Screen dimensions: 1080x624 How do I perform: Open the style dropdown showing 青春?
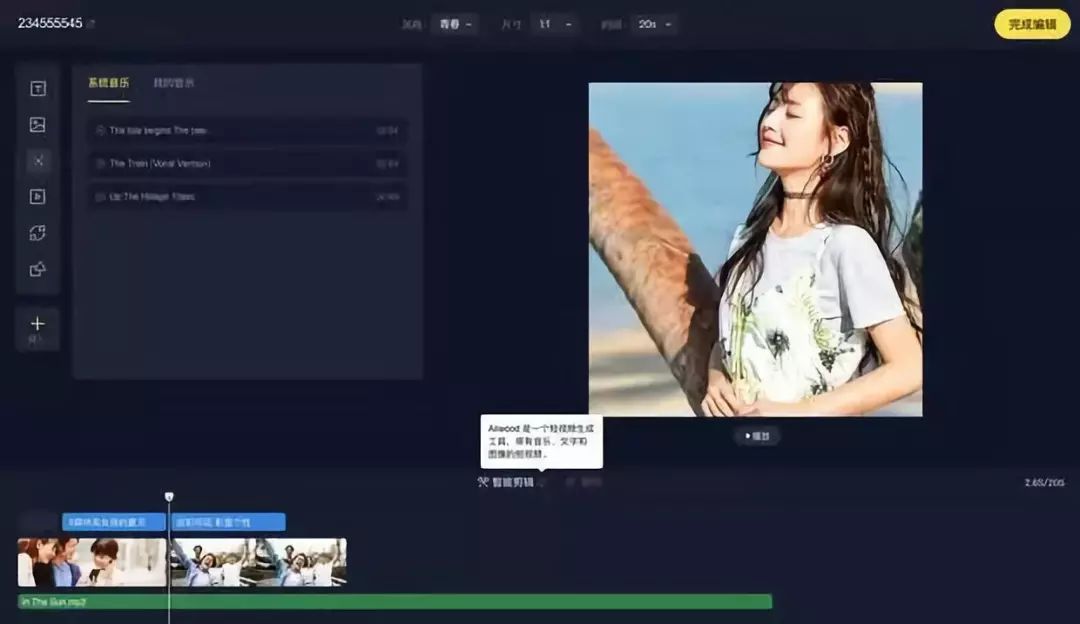(x=455, y=24)
